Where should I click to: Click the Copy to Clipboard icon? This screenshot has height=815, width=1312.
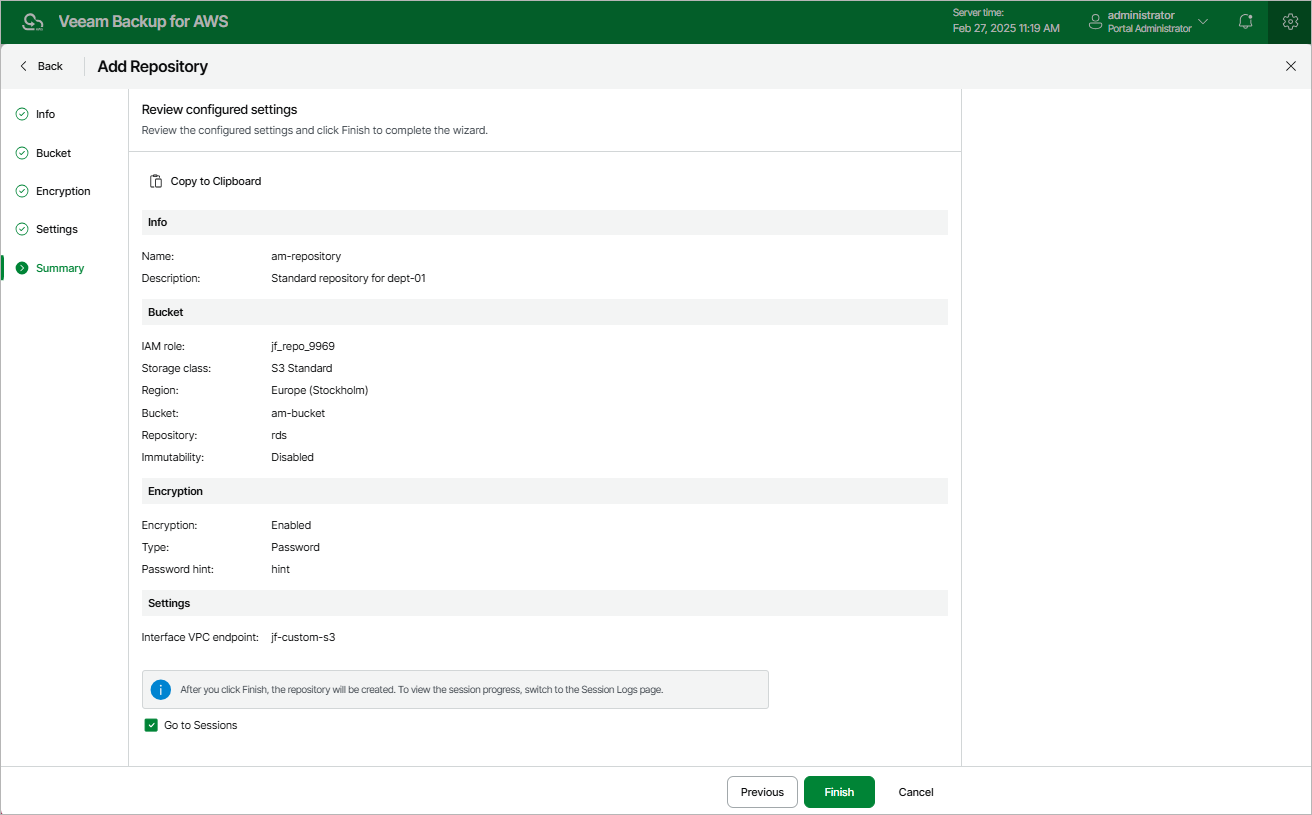pos(156,181)
